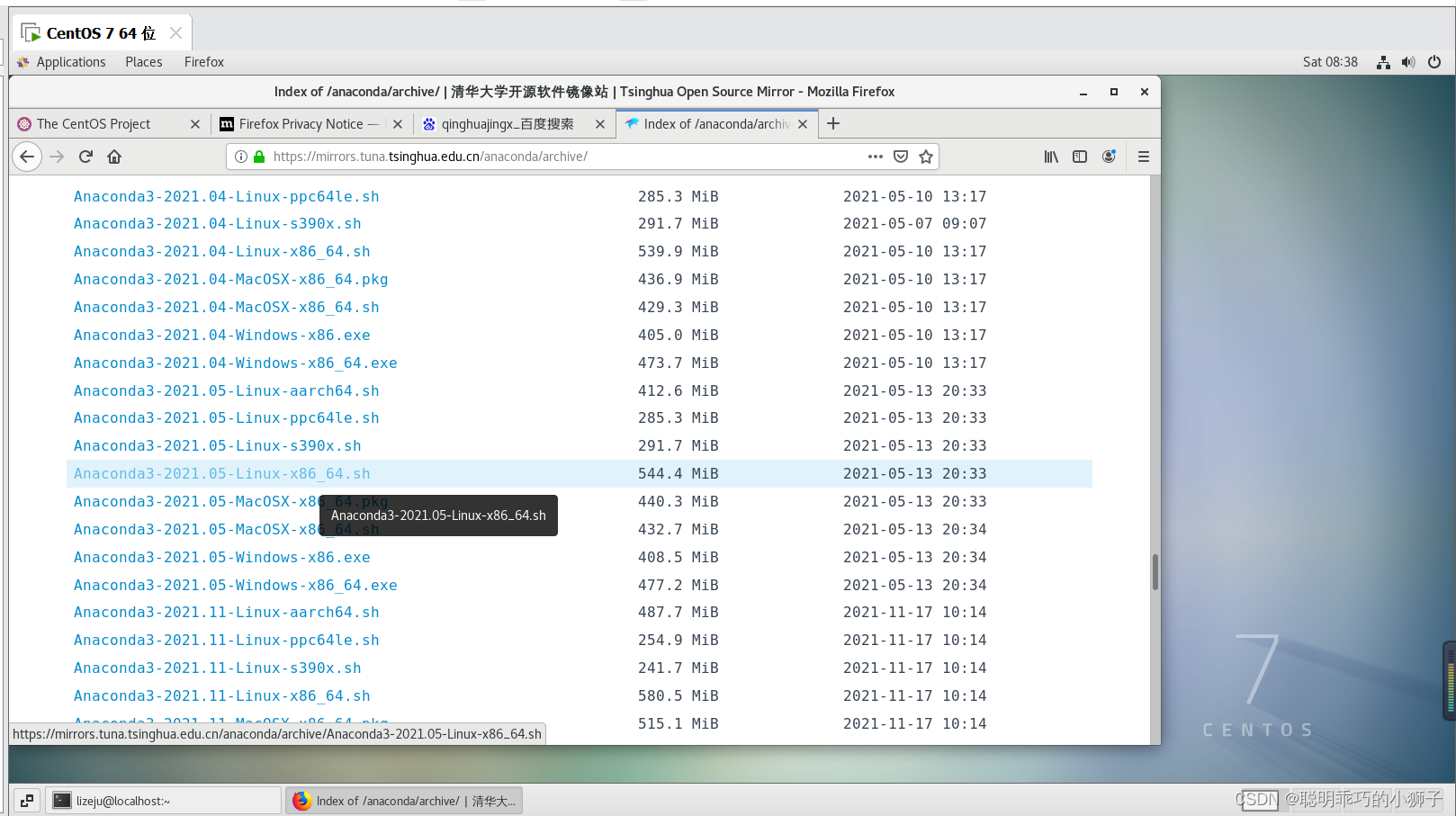The image size is (1456, 816).
Task: Toggle the sidebar icon in Firefox toolbar
Action: coord(1080,157)
